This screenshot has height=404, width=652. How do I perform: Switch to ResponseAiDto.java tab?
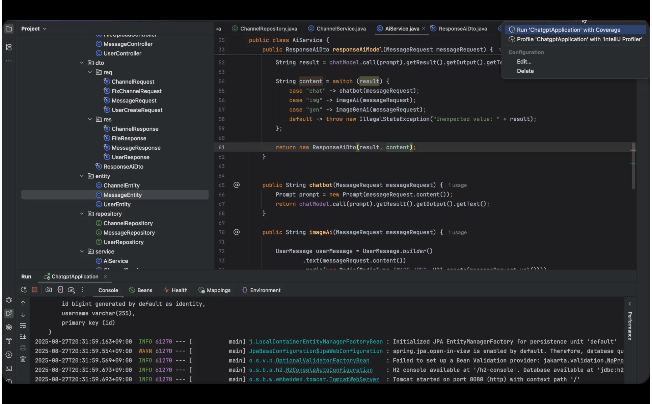pos(459,29)
